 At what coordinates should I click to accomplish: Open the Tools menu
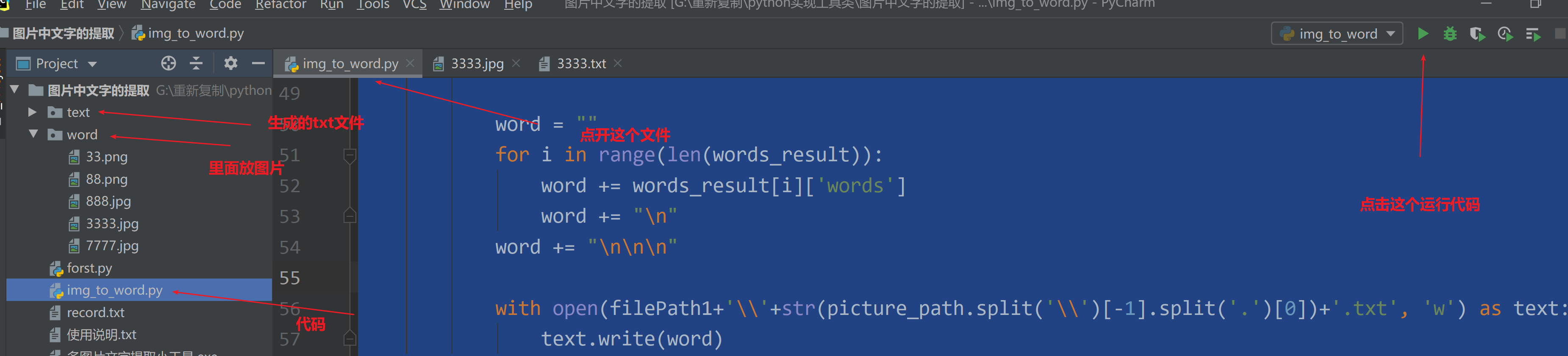[372, 5]
